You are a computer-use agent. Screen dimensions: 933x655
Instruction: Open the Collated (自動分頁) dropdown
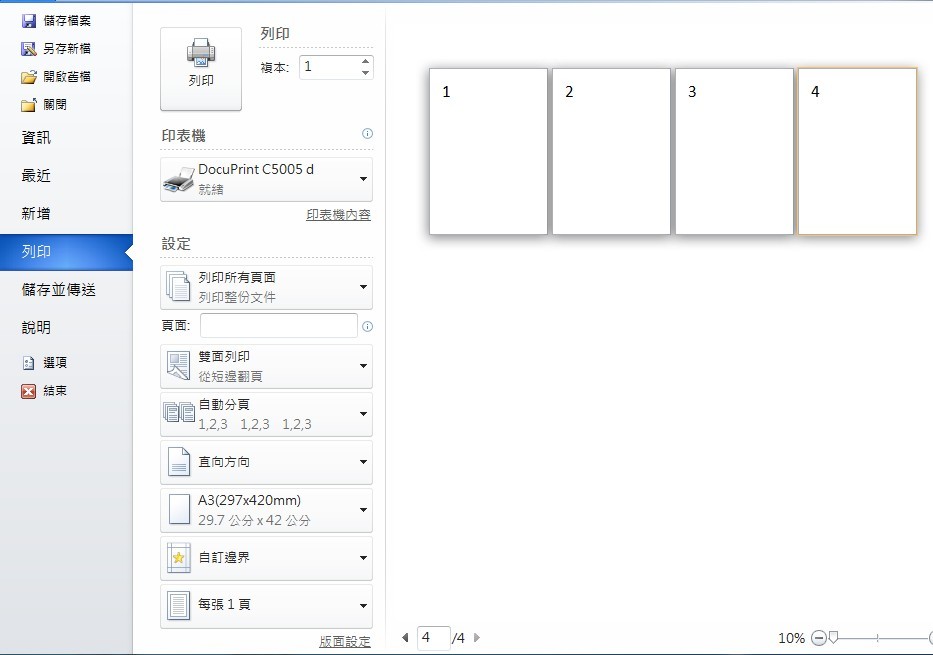tap(267, 414)
